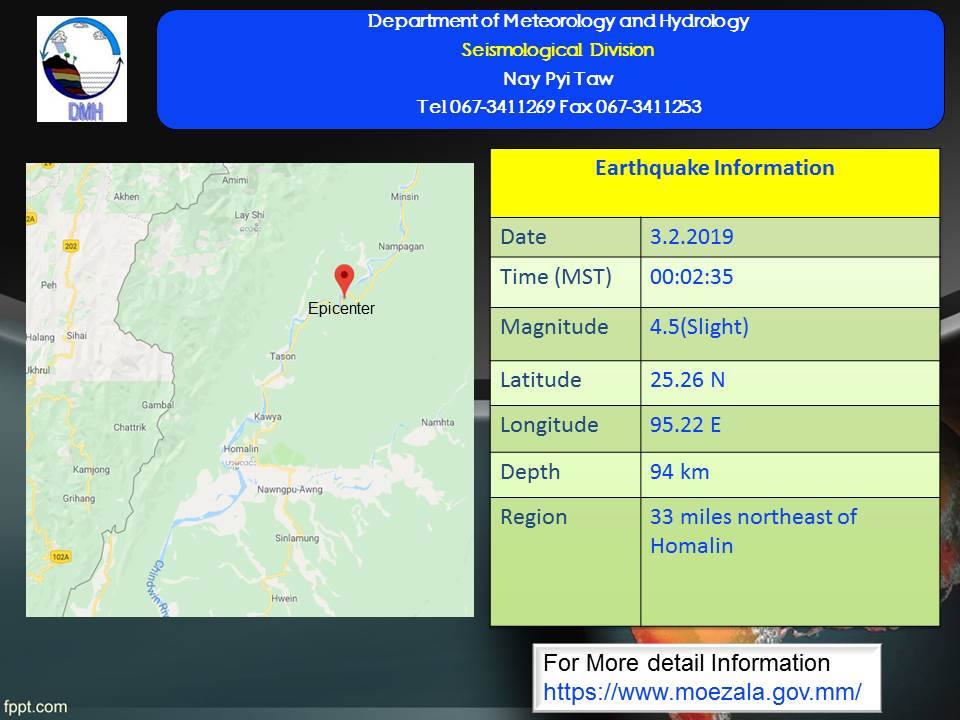Click the fppt.com footer text
960x720 pixels.
click(35, 707)
